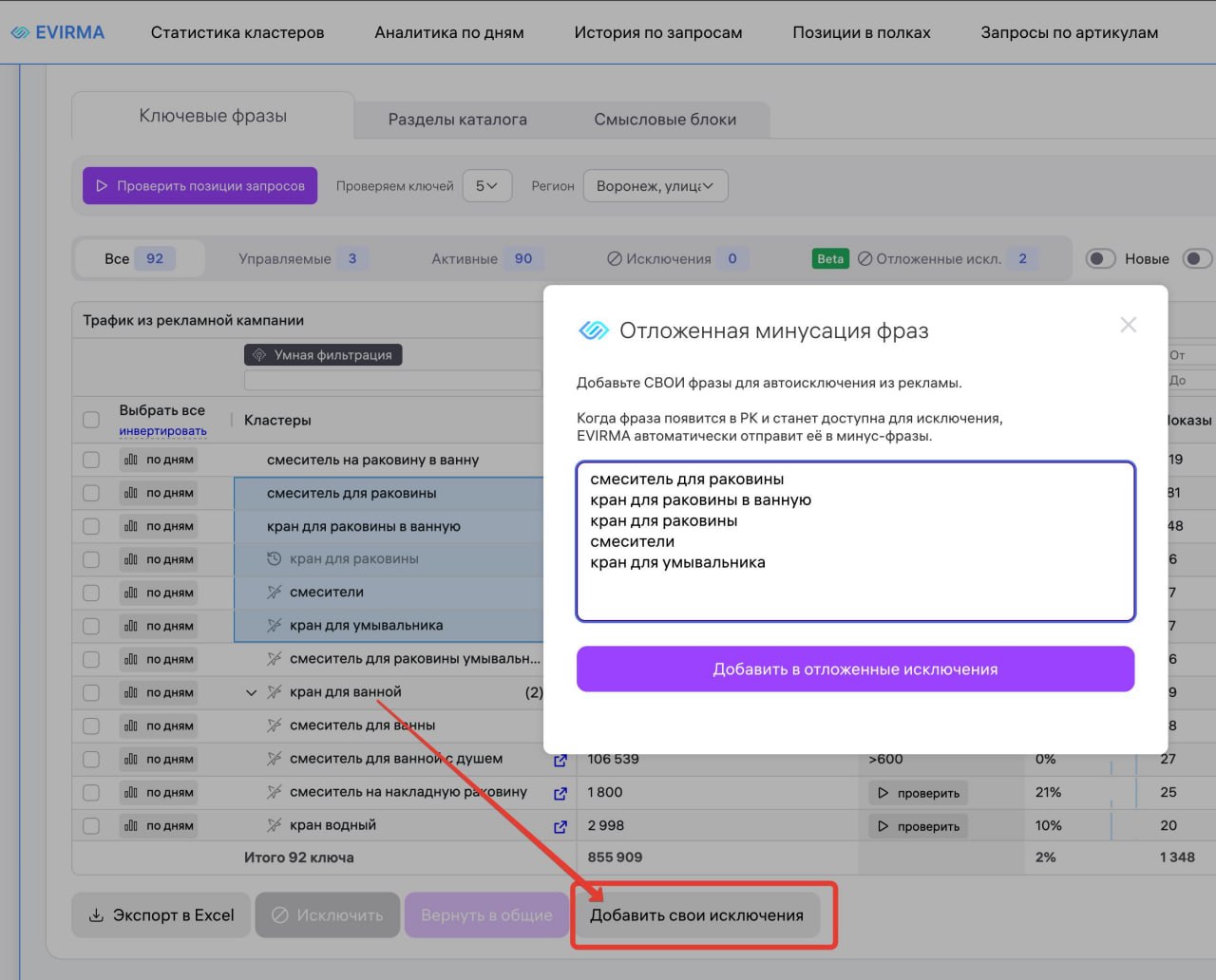Tick checkbox for смеситель для ванной с душем
This screenshot has height=980, width=1216.
(x=91, y=759)
